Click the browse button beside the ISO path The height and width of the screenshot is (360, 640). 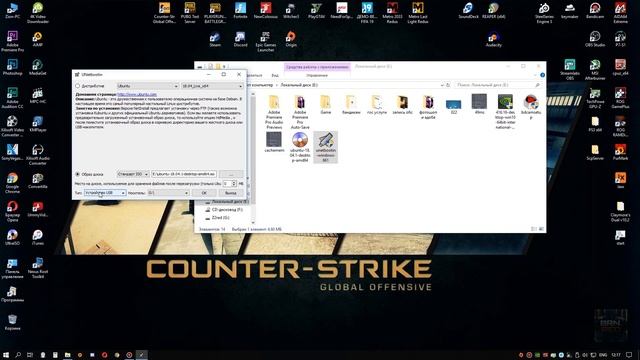(231, 174)
